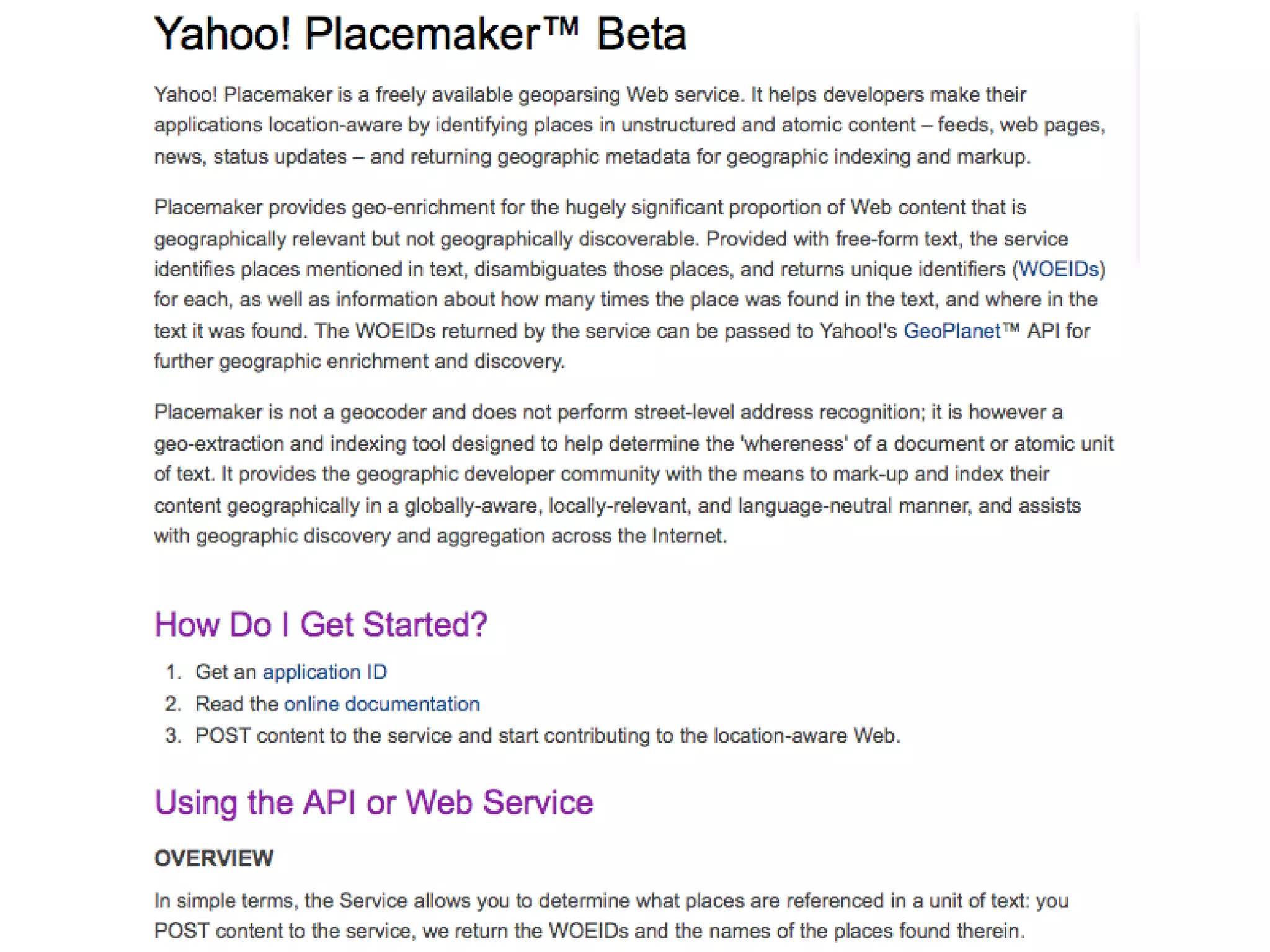Click the trademark symbol in the title
This screenshot has height=952, width=1270.
(562, 26)
